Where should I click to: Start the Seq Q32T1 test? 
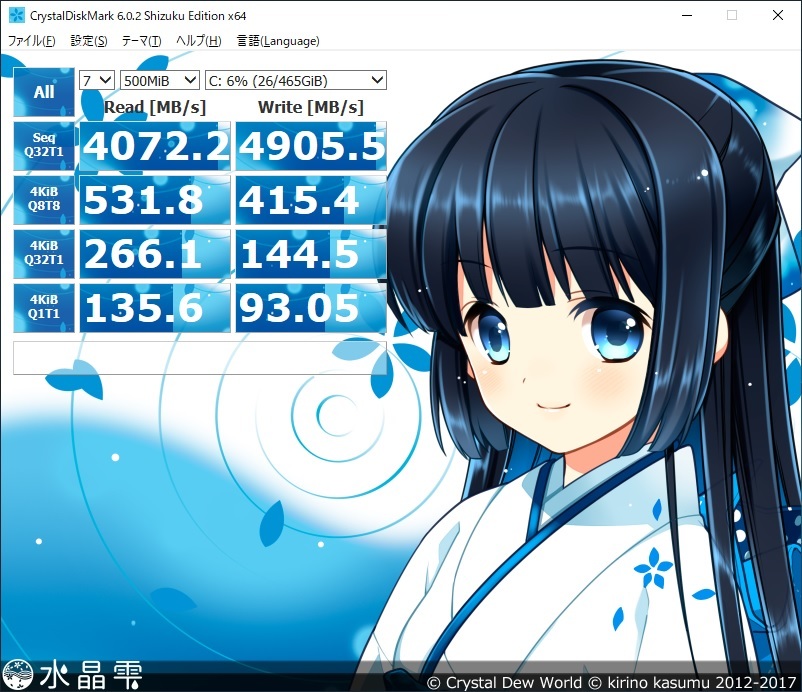point(44,146)
